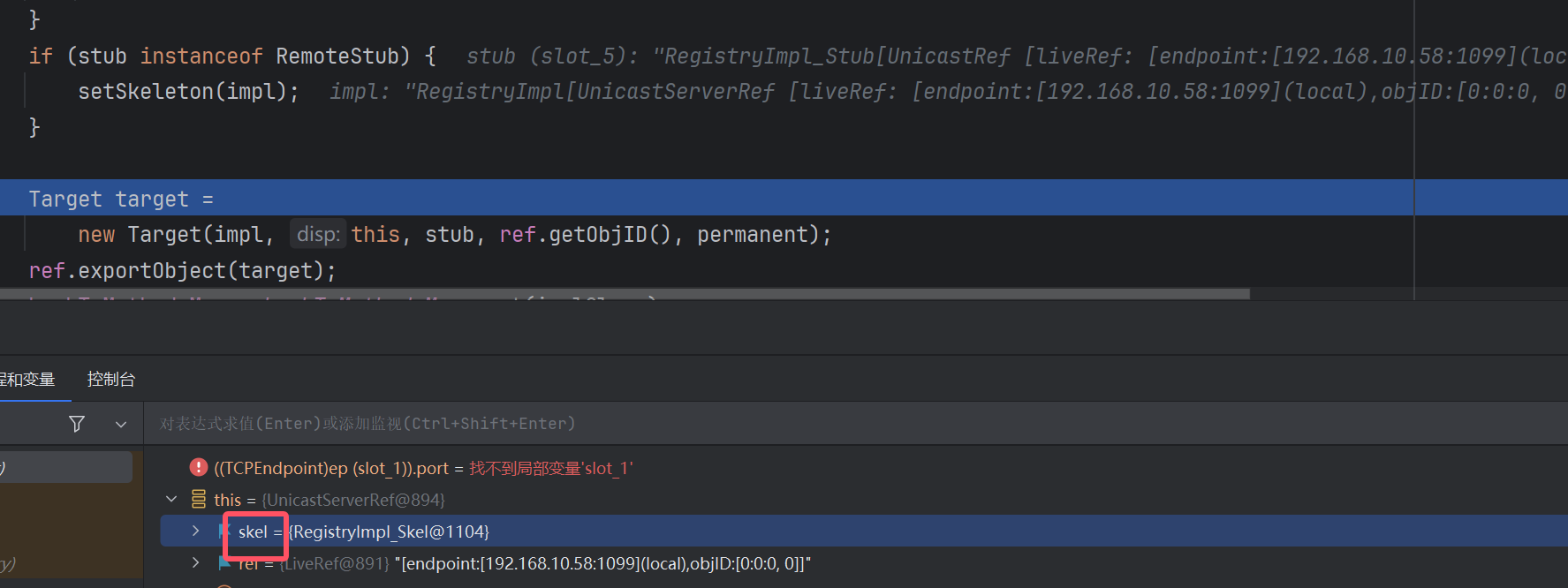Expand the skel RegistryImpl_Skel node
The width and height of the screenshot is (1568, 588).
(x=195, y=531)
